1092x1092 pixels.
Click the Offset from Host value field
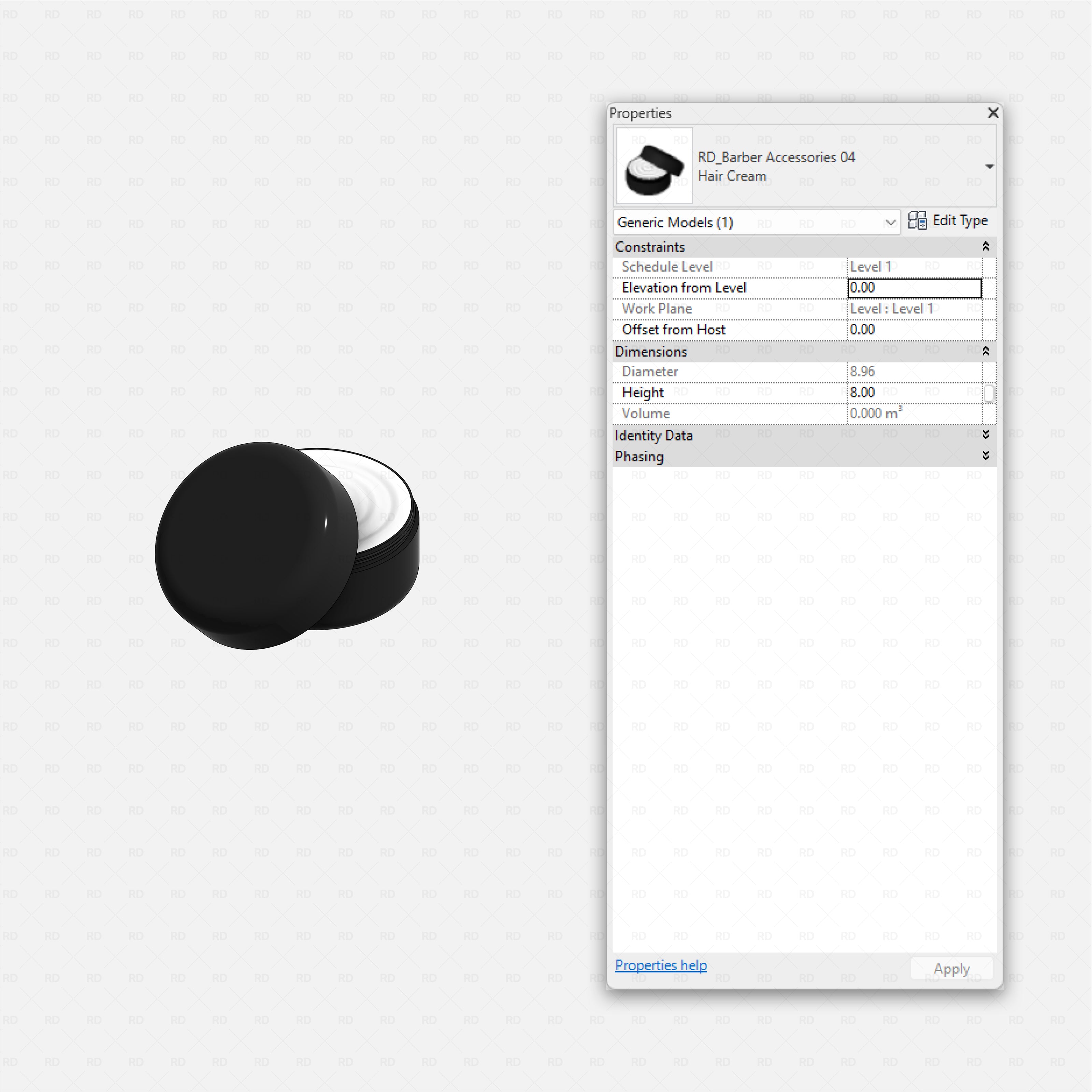click(x=914, y=330)
